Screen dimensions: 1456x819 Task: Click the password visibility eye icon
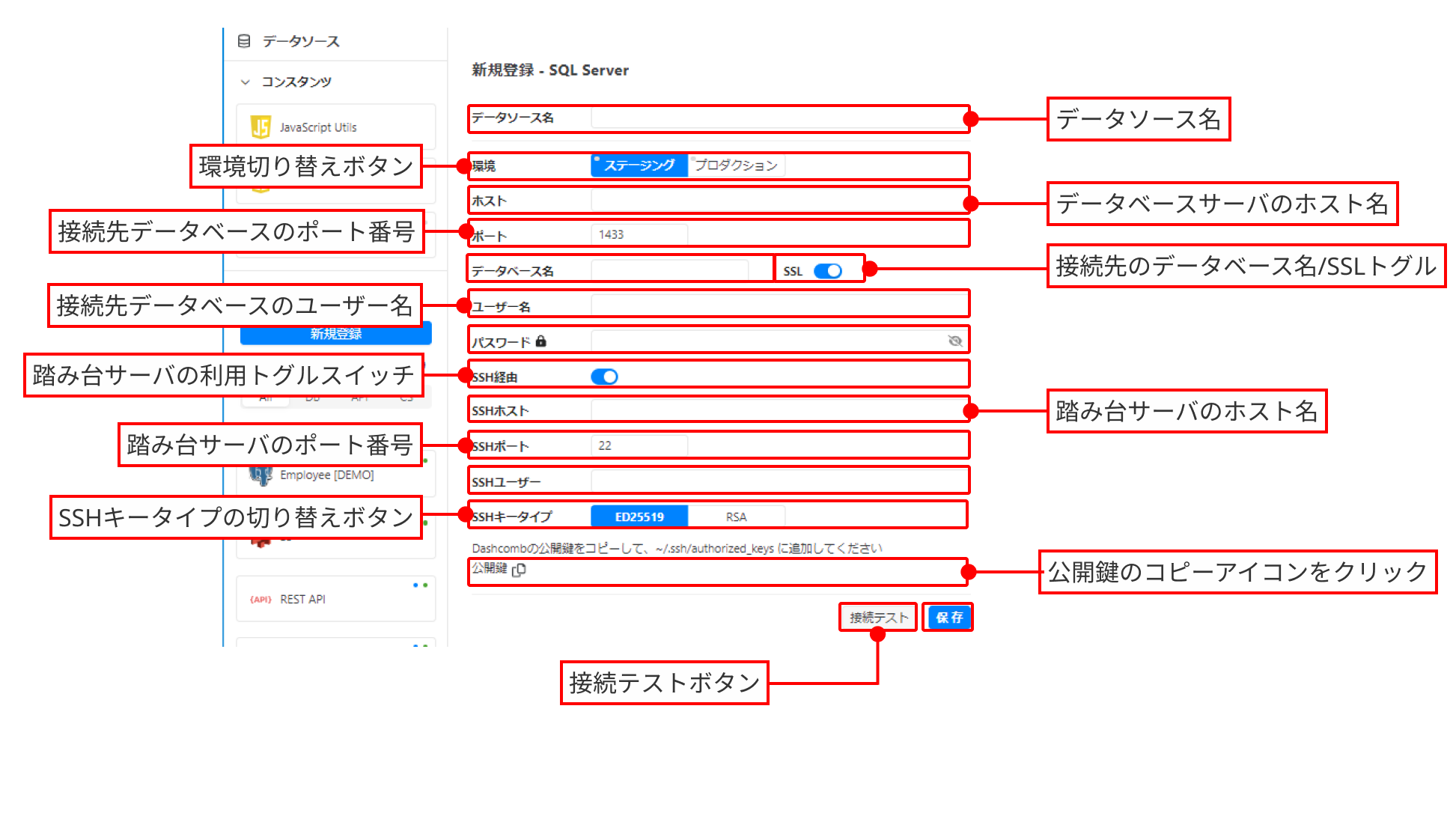tap(954, 341)
